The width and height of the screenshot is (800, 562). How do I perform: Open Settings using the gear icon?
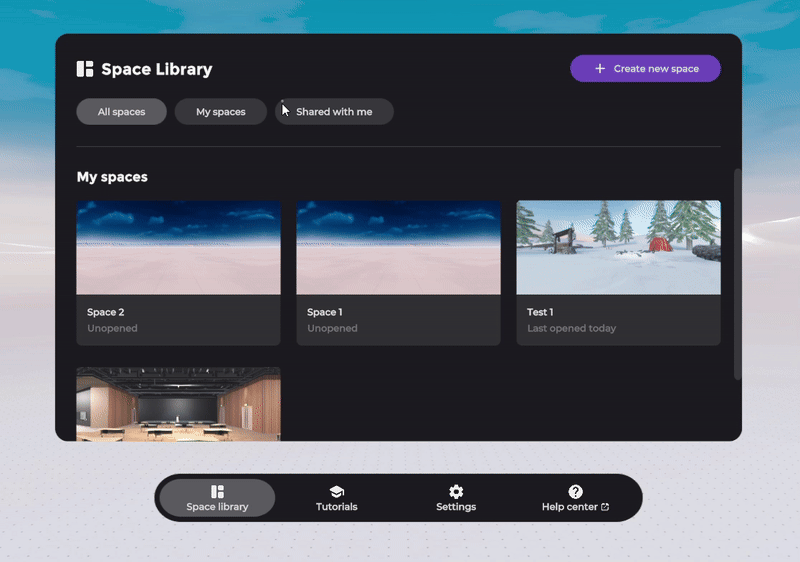coord(456,491)
